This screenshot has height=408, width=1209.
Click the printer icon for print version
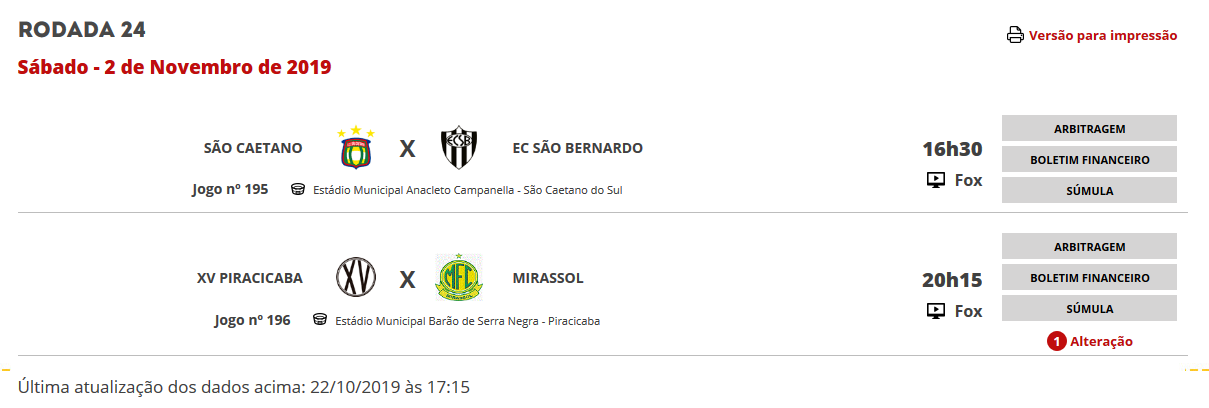(1015, 36)
